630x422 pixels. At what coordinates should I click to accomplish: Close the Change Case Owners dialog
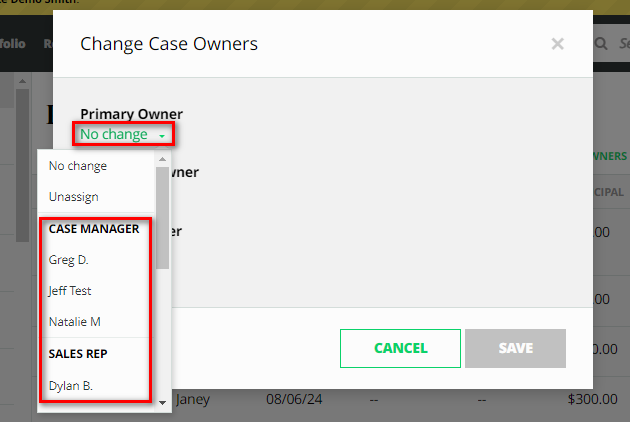[x=557, y=43]
